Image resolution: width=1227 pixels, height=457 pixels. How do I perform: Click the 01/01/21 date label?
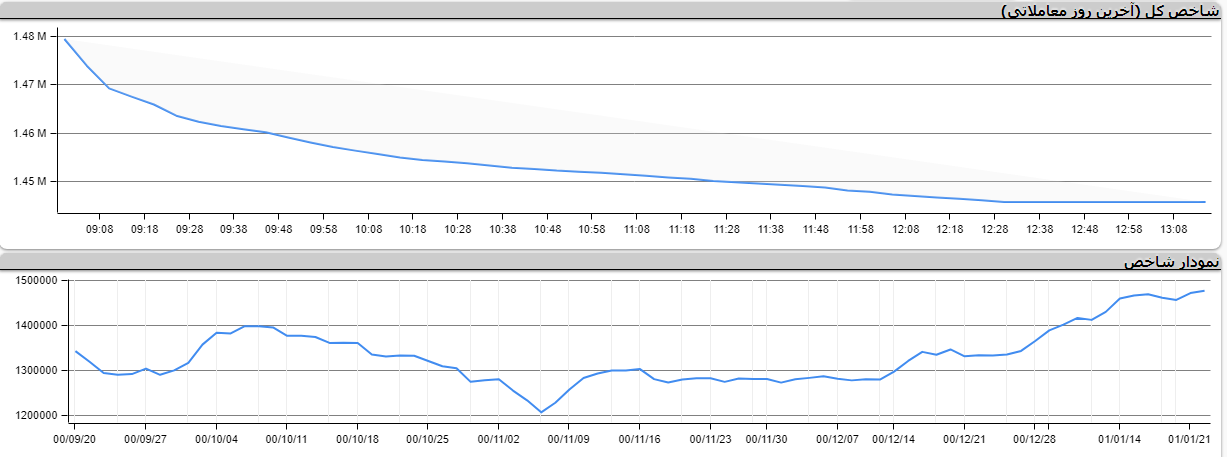pyautogui.click(x=1190, y=438)
